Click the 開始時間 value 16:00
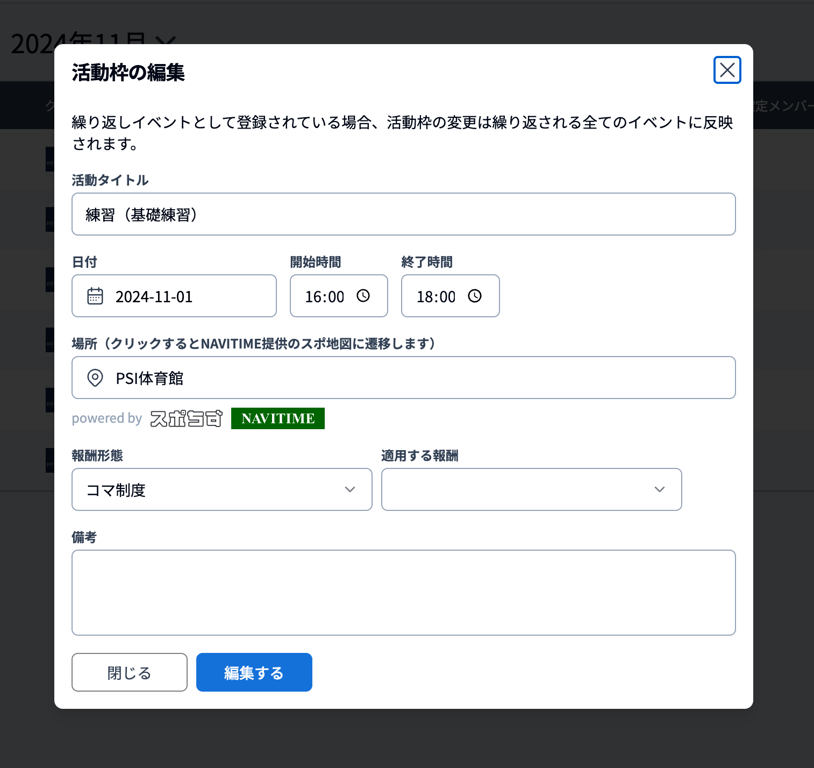This screenshot has width=814, height=768. [324, 297]
